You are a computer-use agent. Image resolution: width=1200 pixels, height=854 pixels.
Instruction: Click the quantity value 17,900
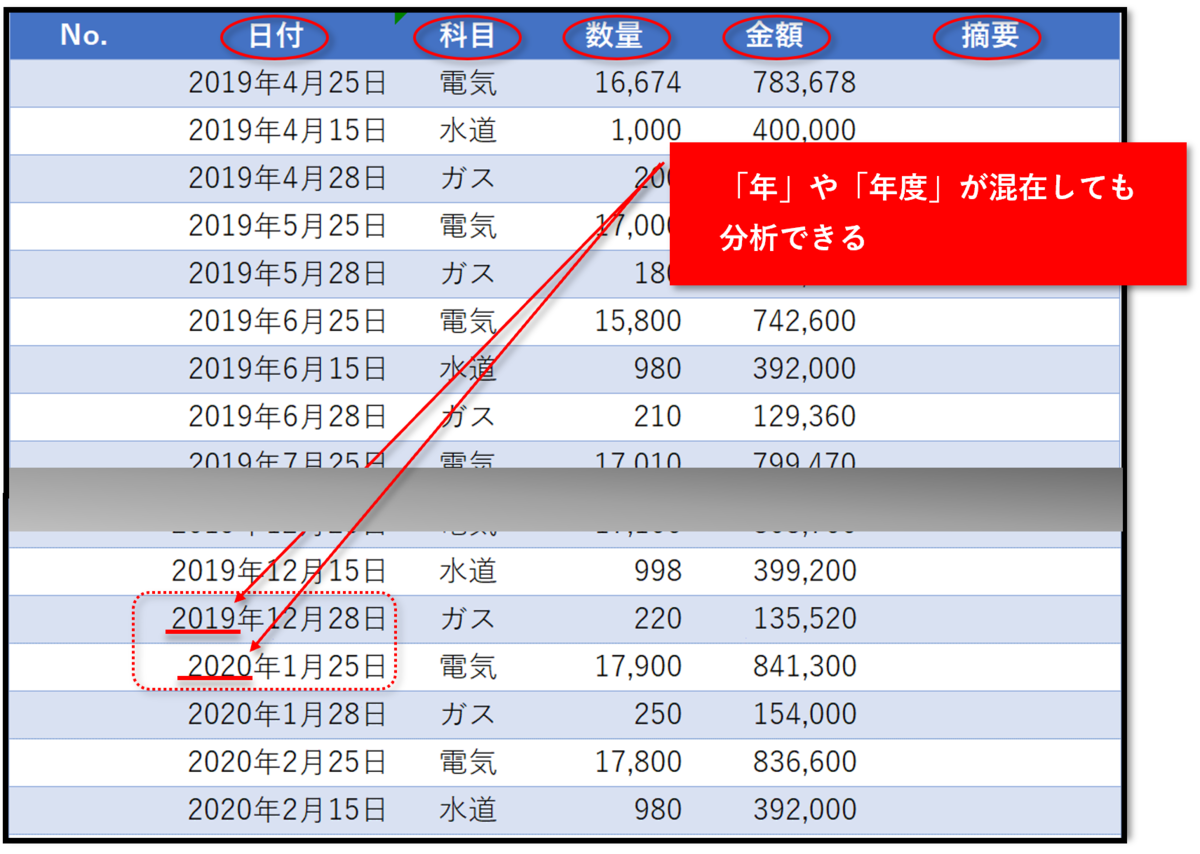pyautogui.click(x=638, y=666)
